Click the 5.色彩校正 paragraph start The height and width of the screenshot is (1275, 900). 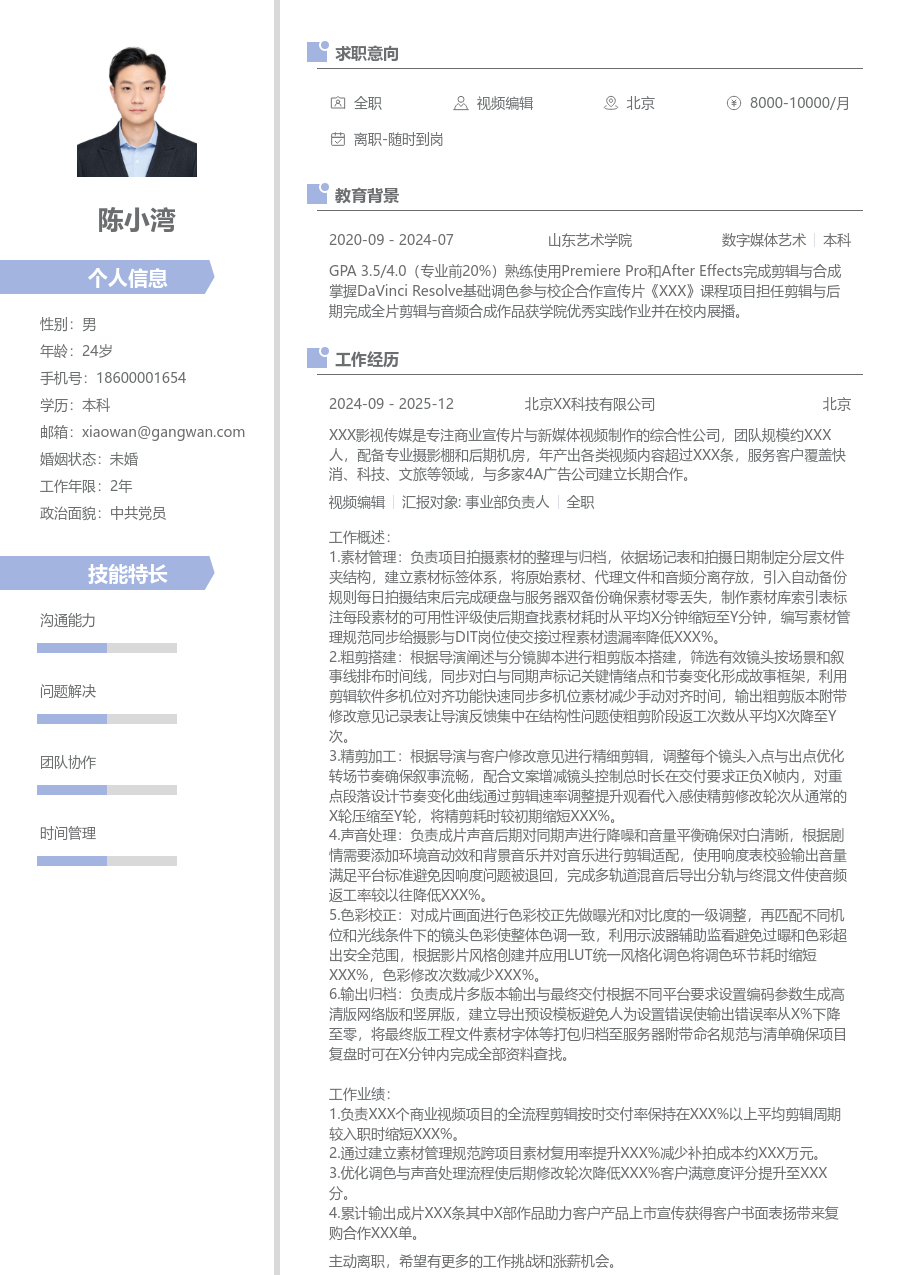[364, 915]
